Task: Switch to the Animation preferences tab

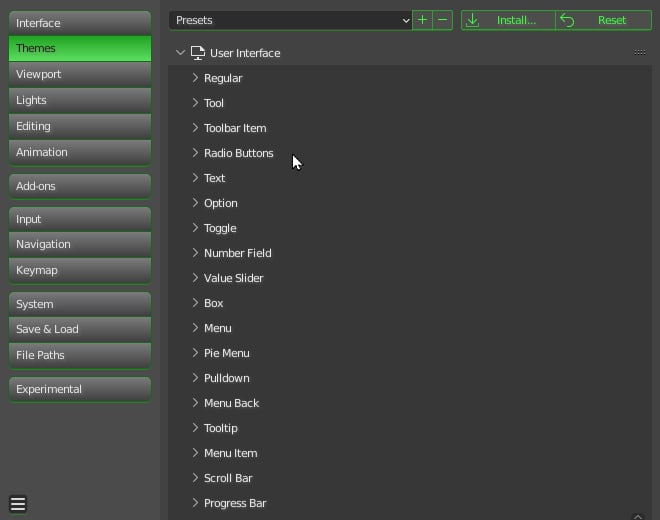Action: pos(80,152)
